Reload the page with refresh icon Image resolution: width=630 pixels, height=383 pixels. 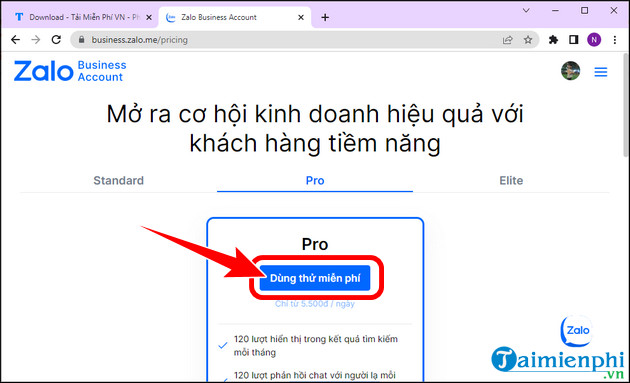pyautogui.click(x=56, y=40)
